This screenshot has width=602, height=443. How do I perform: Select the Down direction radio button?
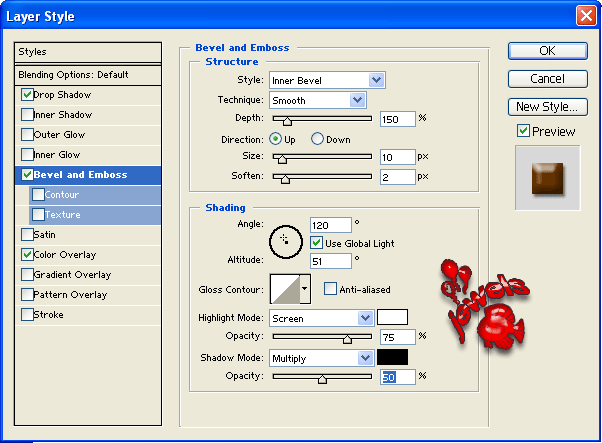click(318, 139)
